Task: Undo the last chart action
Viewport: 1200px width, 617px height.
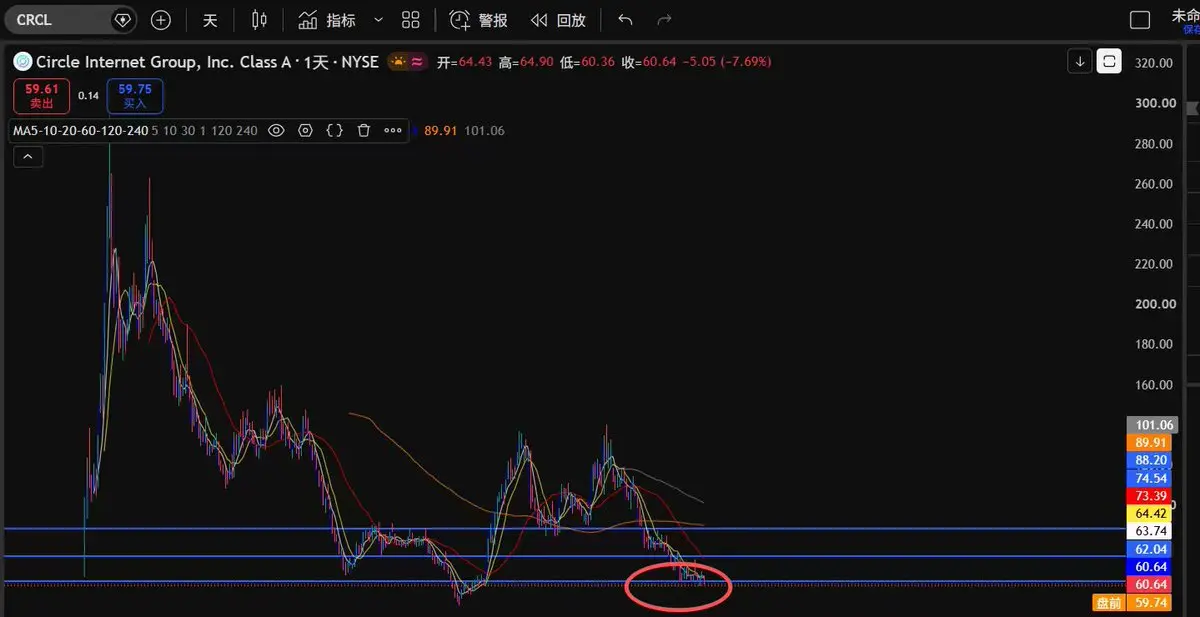Action: click(x=626, y=20)
